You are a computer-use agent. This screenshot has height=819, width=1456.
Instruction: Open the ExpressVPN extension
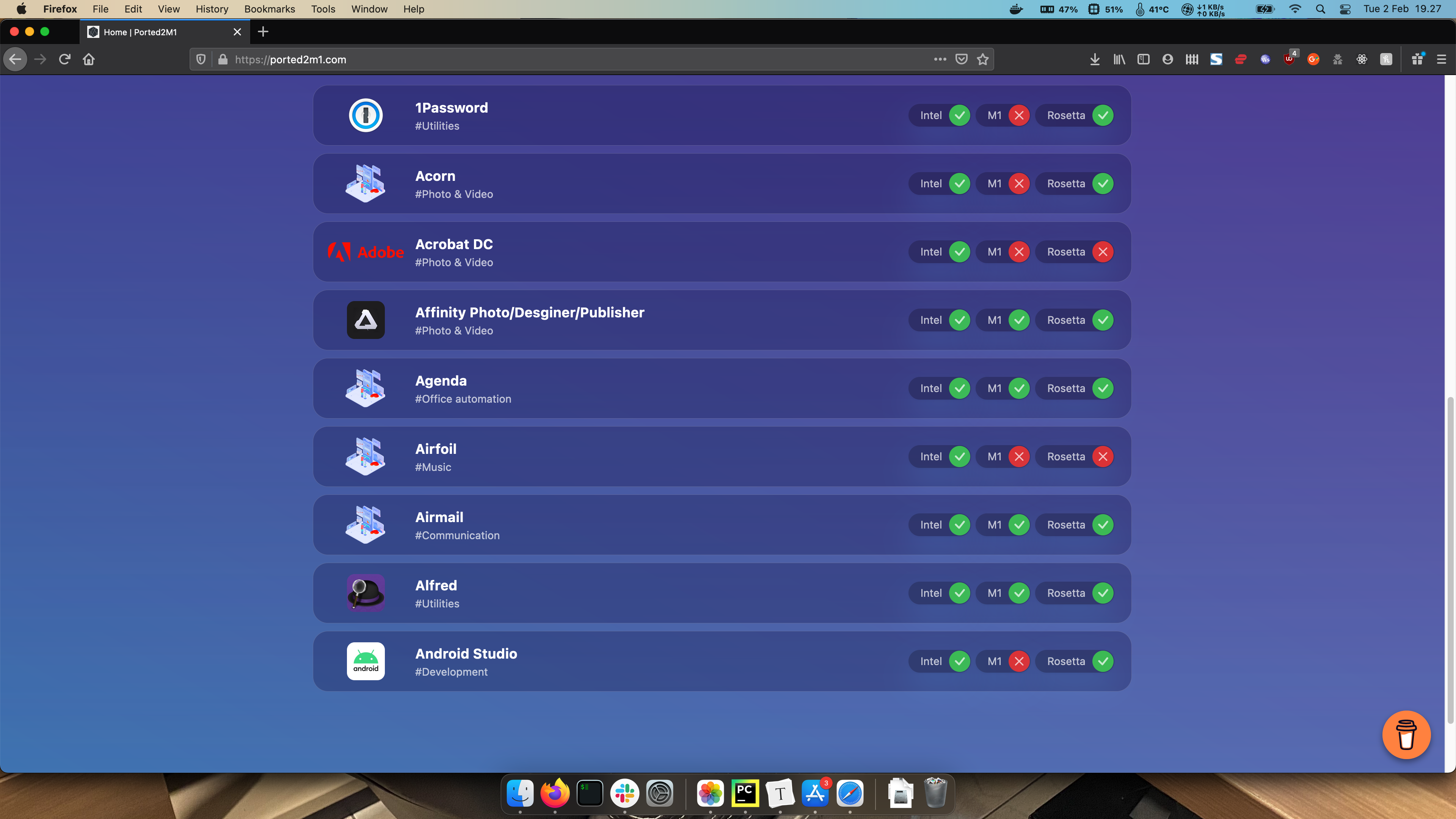point(1241,60)
